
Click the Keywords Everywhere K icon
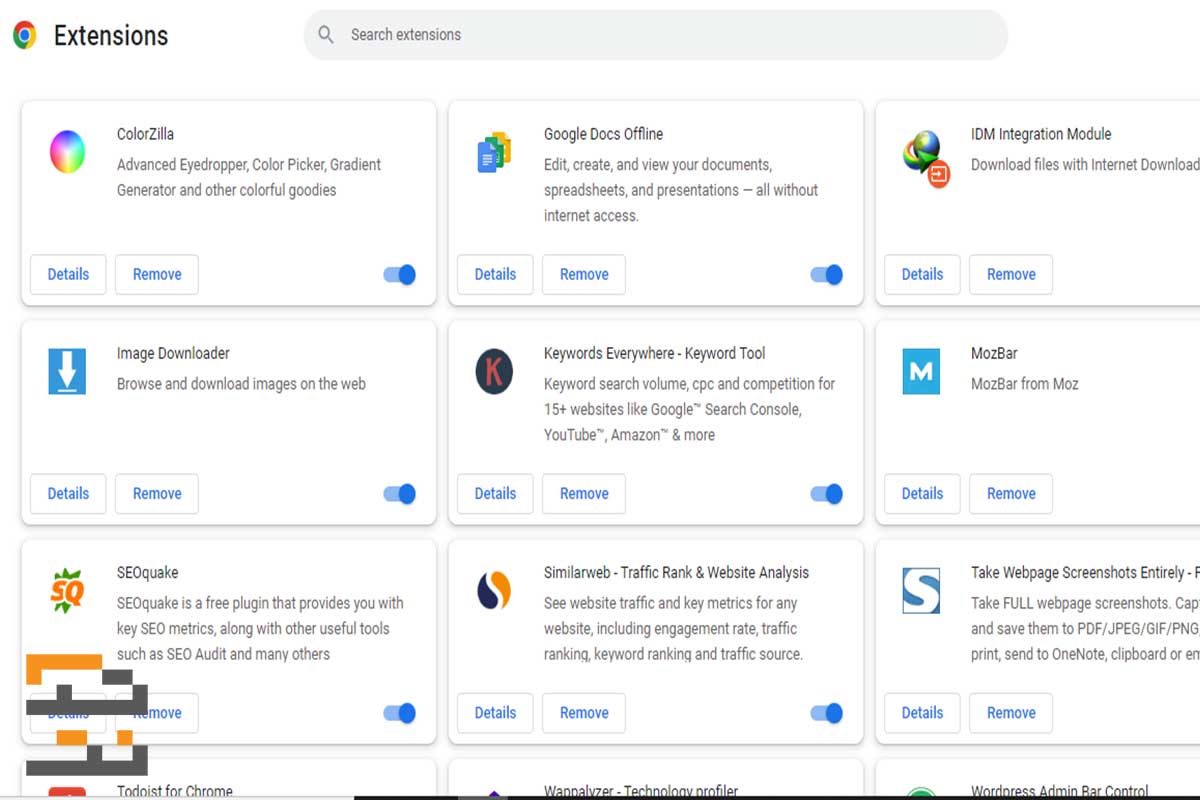click(x=494, y=372)
